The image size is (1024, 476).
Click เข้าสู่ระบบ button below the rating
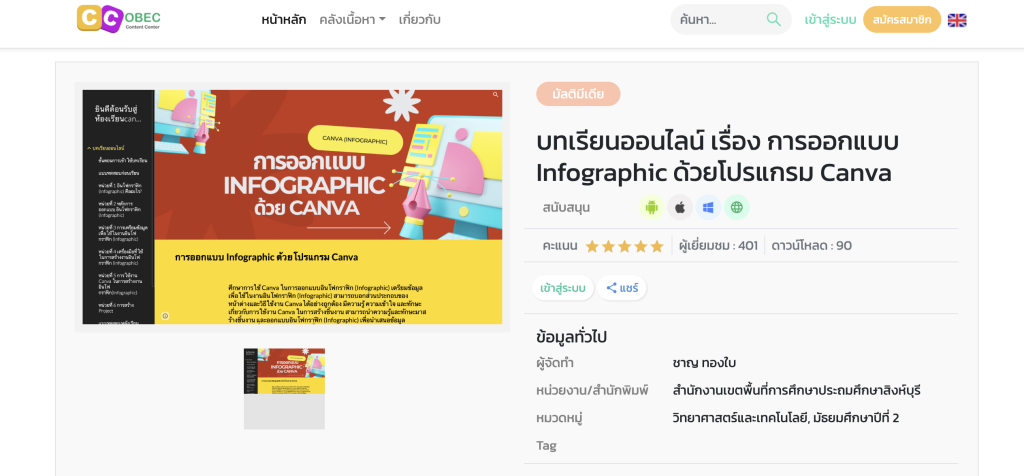coord(563,288)
